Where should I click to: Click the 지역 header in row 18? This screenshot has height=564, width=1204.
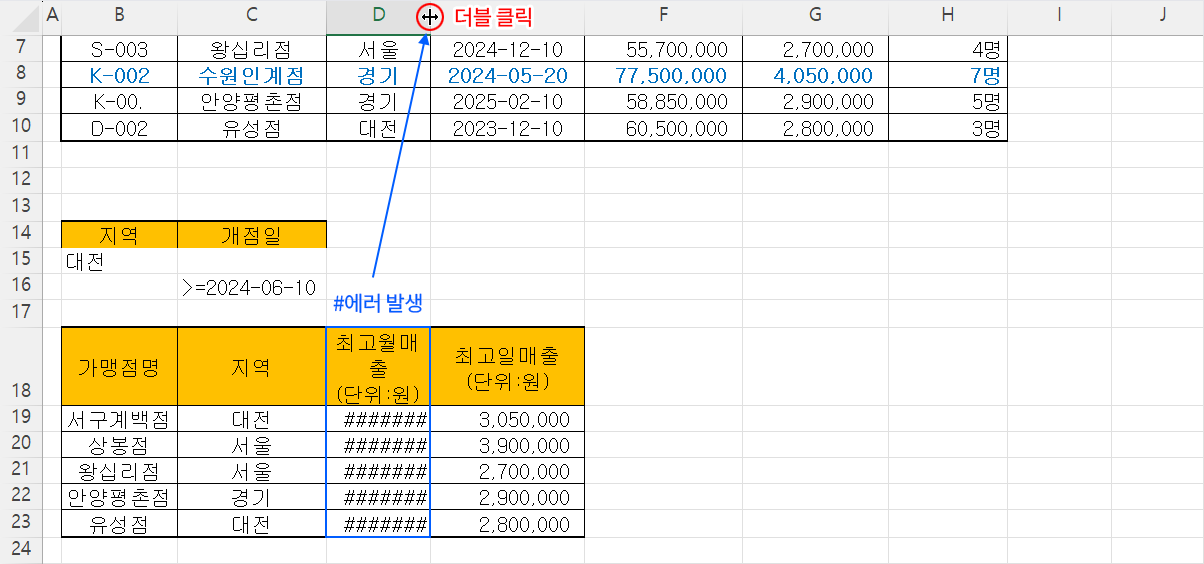tap(252, 366)
